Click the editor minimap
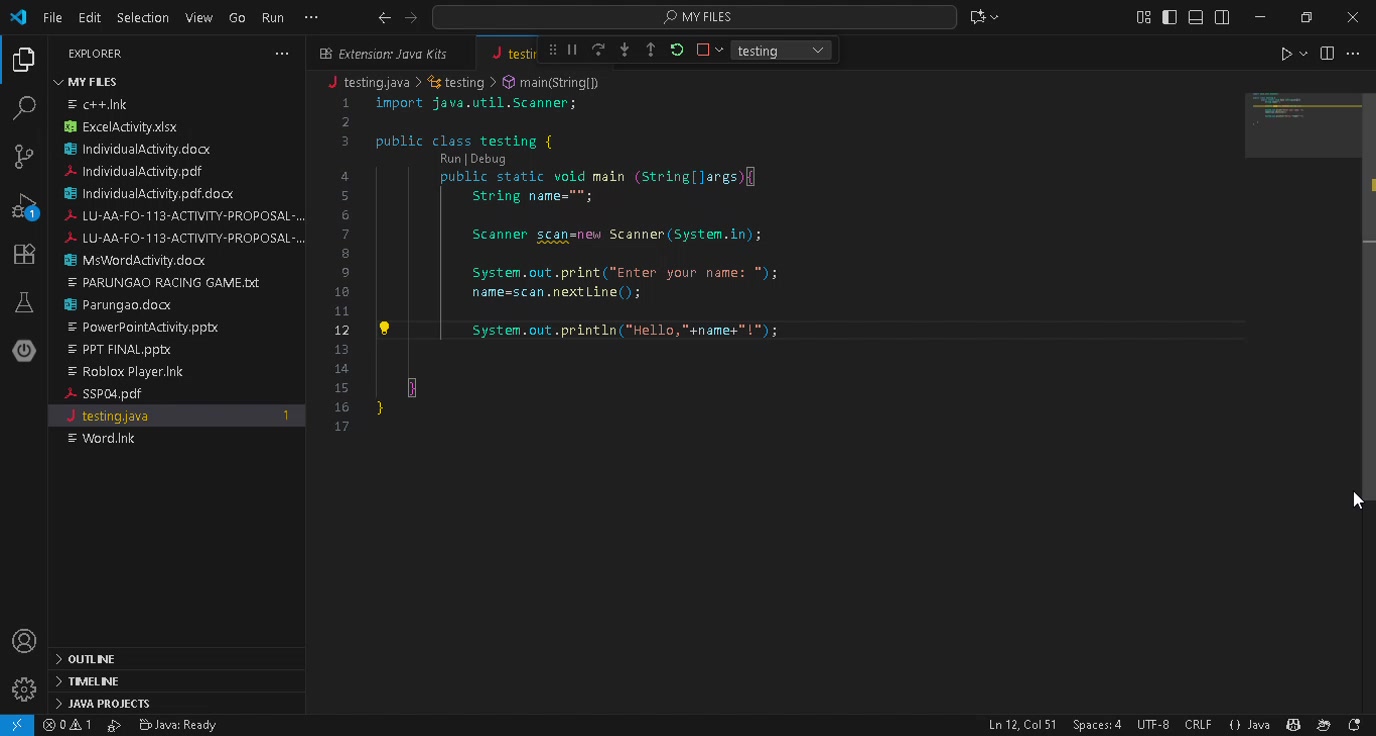This screenshot has width=1376, height=736. click(x=1303, y=125)
